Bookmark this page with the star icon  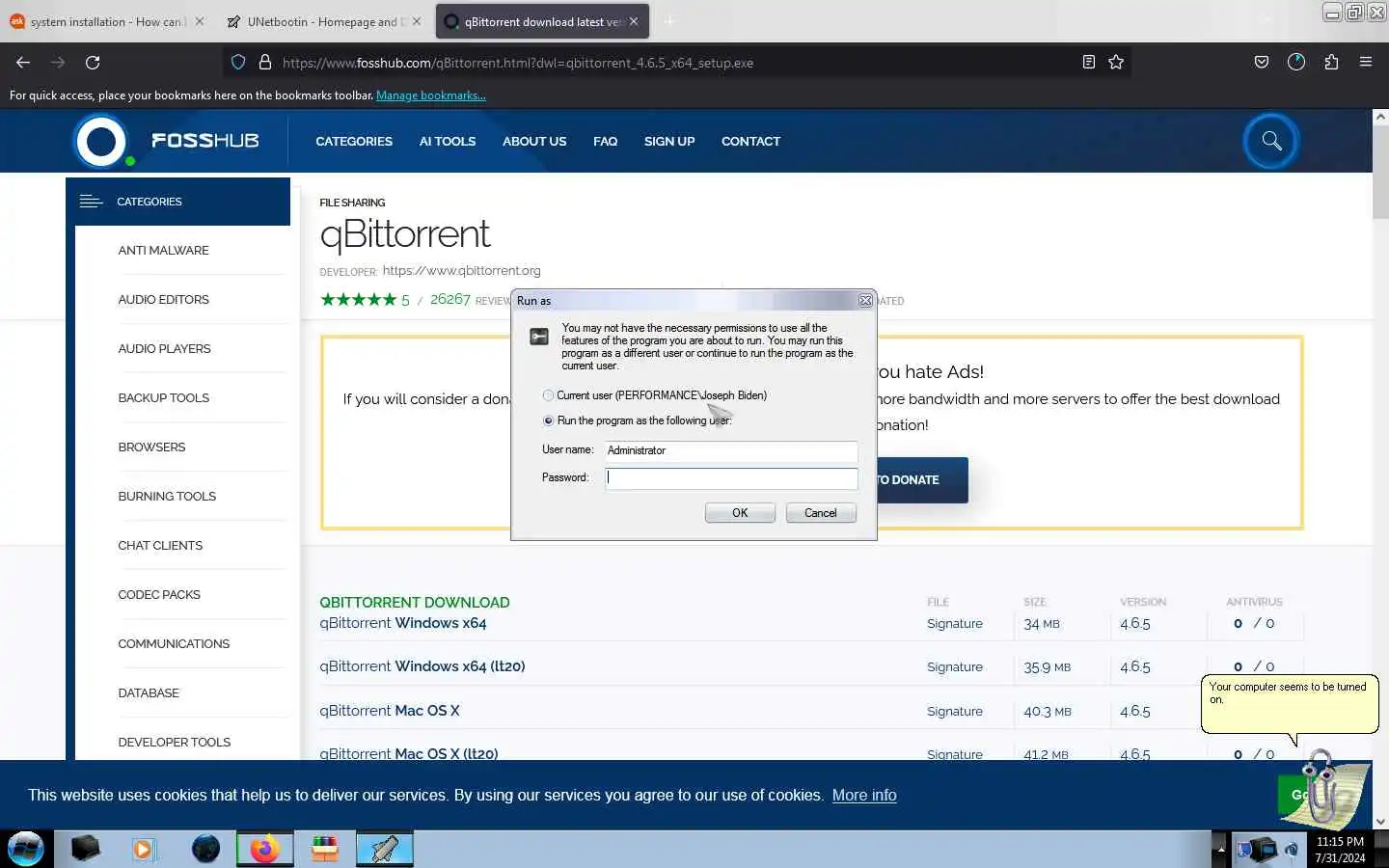tap(1116, 62)
